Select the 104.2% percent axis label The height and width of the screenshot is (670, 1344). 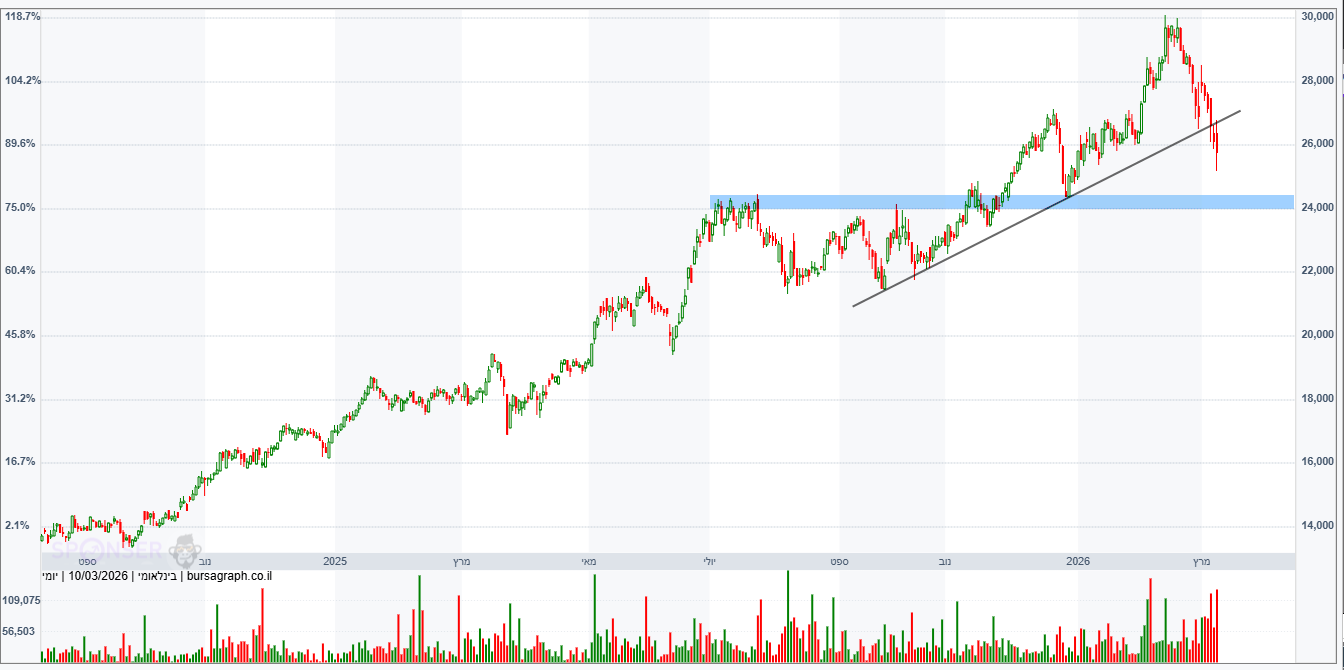click(x=22, y=80)
